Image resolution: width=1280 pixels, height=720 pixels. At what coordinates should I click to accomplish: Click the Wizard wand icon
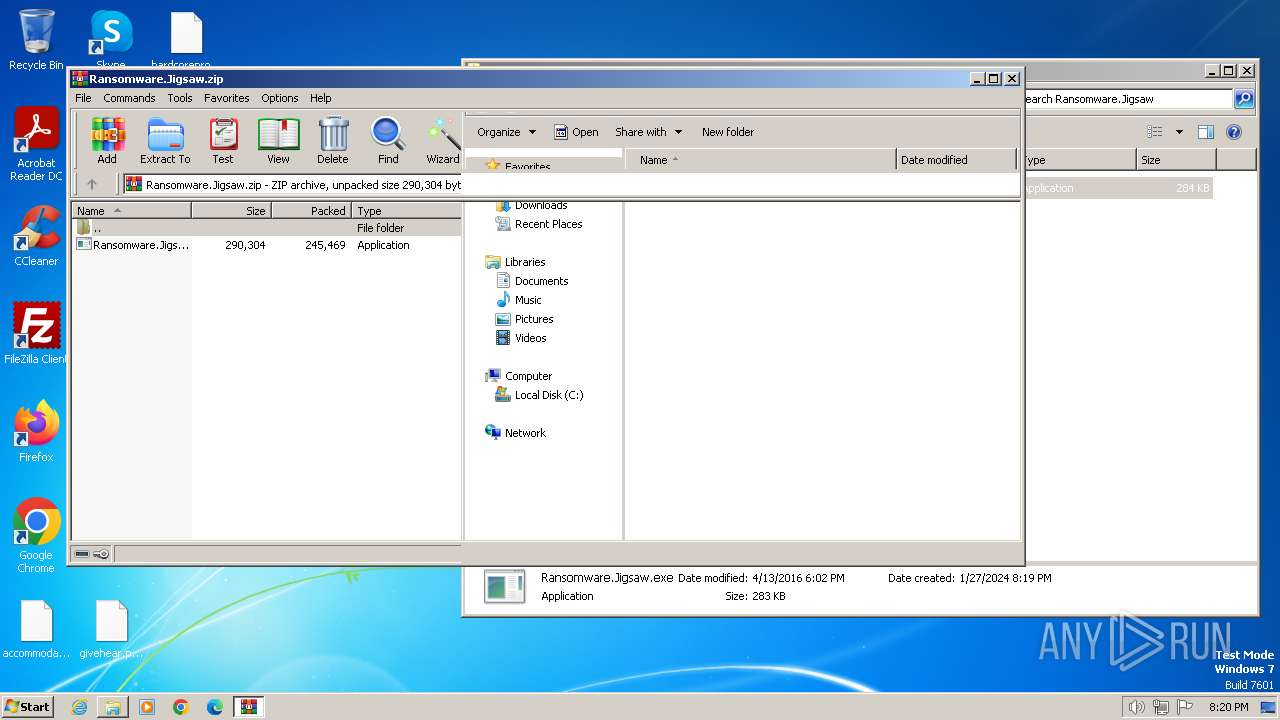click(x=443, y=140)
